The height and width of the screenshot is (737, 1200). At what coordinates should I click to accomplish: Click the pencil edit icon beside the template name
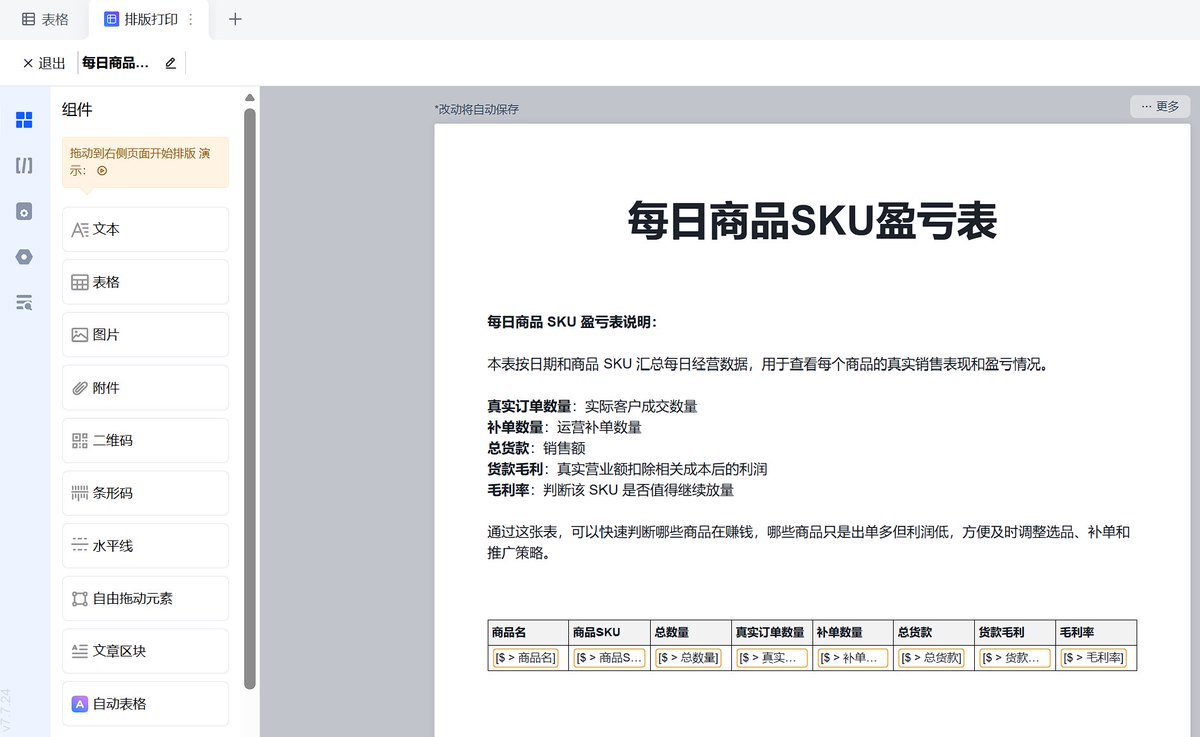(x=170, y=63)
